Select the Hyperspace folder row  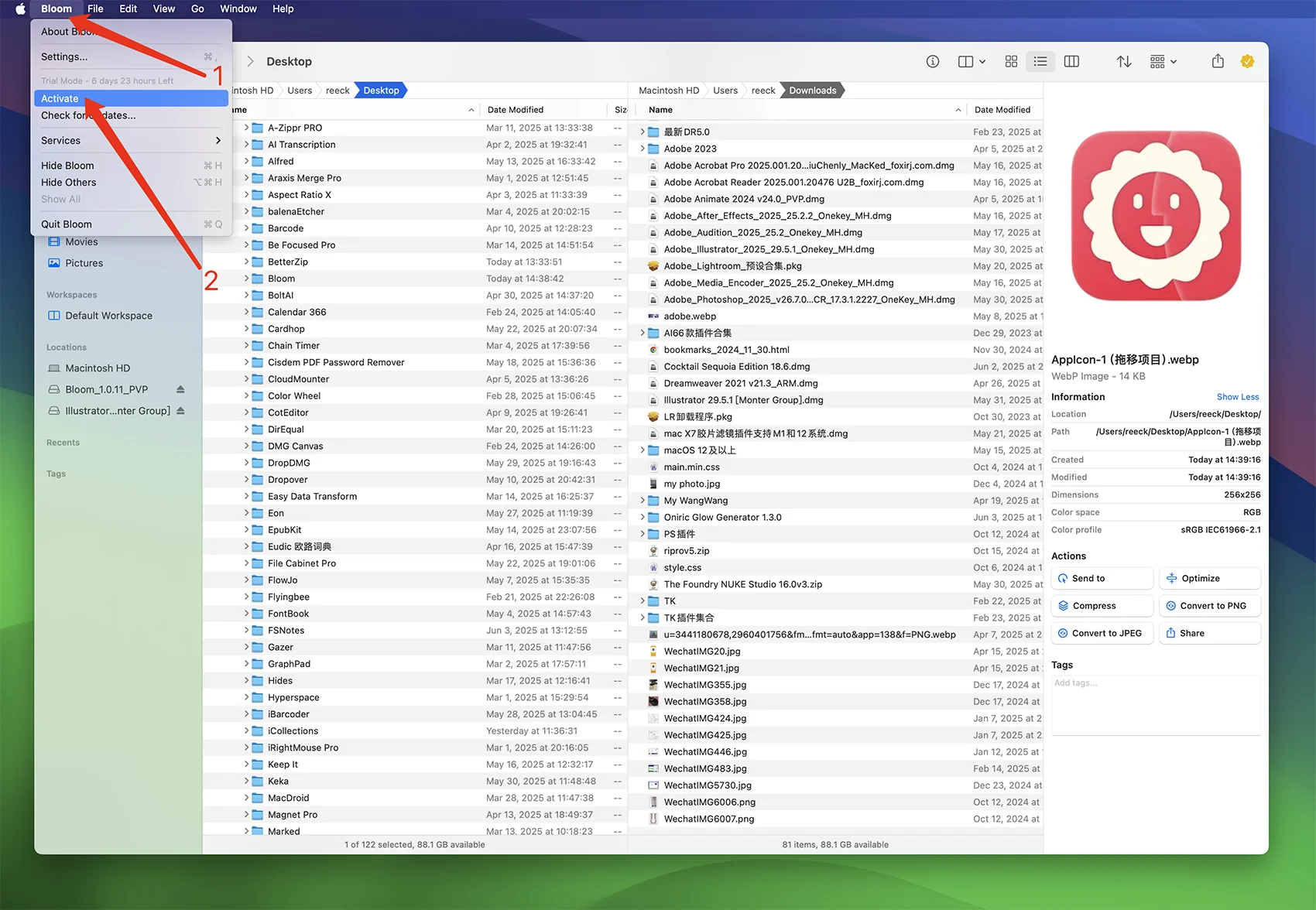(x=415, y=697)
